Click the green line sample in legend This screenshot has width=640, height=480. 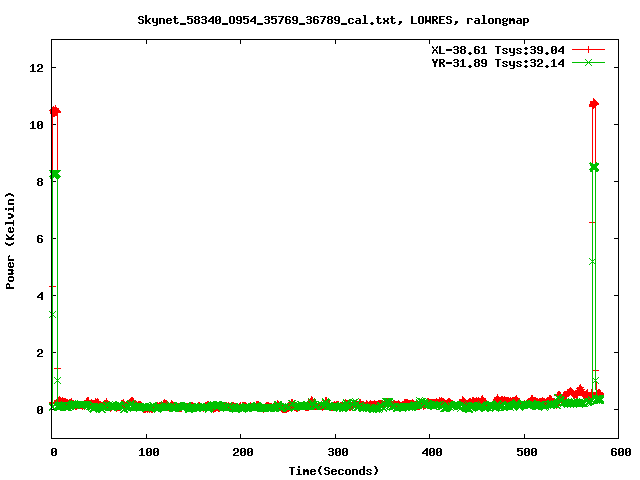[x=588, y=62]
